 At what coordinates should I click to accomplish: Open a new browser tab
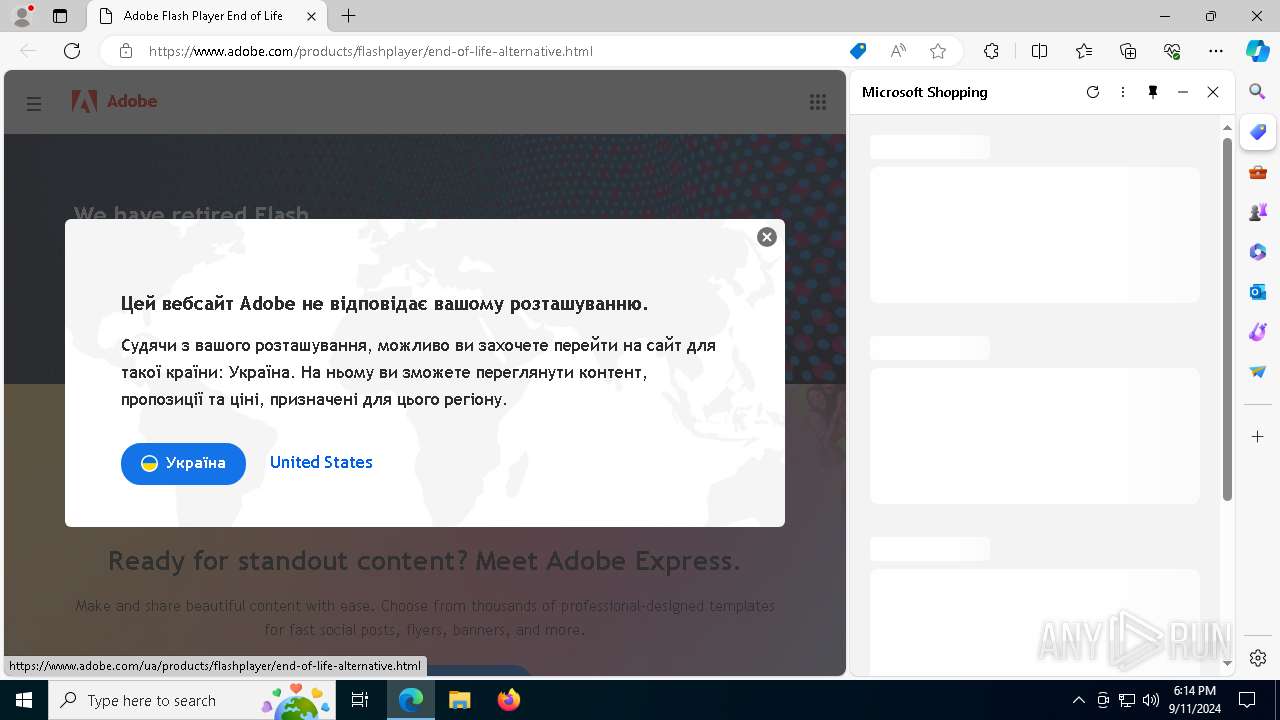tap(348, 16)
